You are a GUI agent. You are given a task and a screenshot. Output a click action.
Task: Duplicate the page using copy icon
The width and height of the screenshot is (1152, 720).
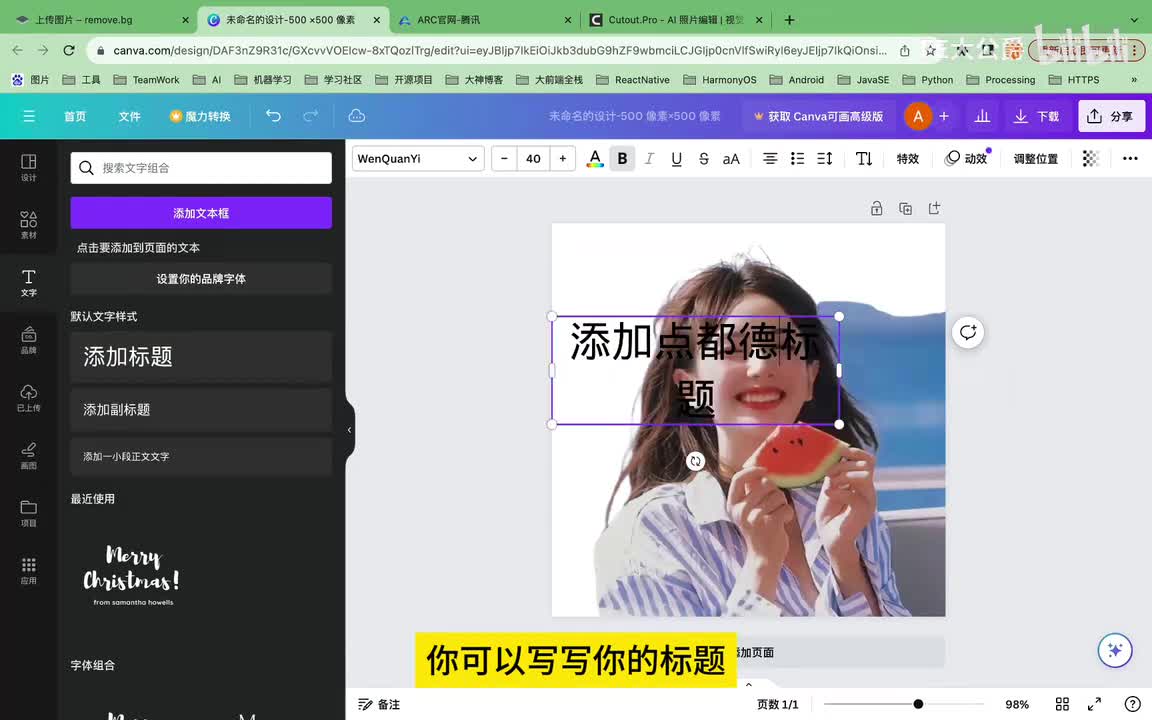[905, 209]
